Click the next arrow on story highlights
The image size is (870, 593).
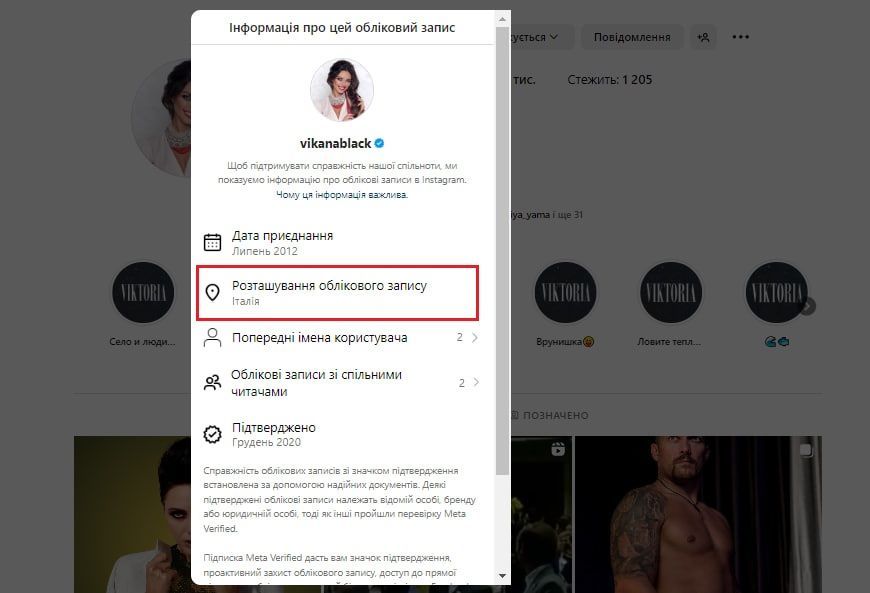tap(808, 306)
